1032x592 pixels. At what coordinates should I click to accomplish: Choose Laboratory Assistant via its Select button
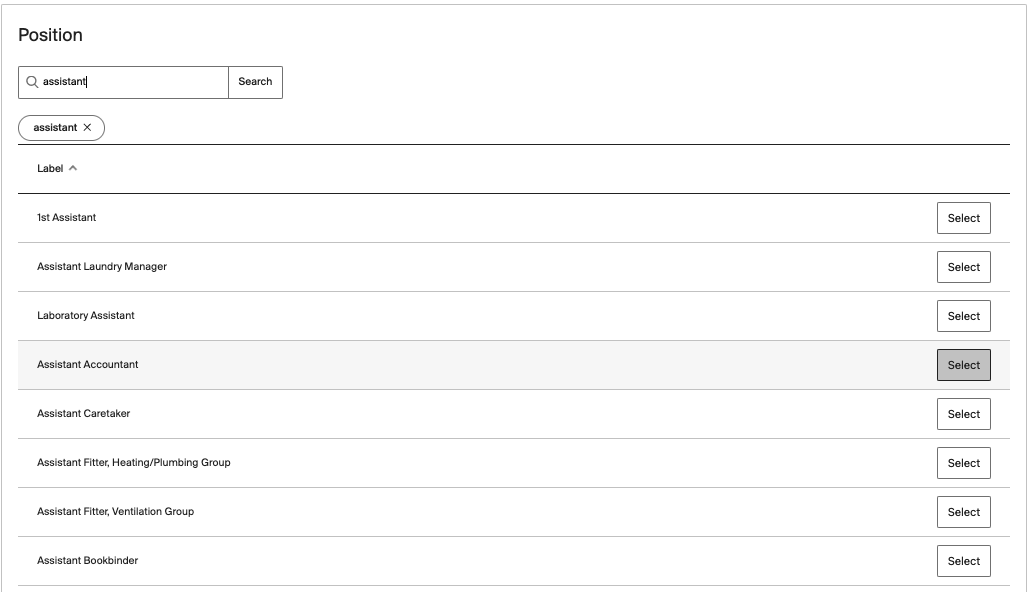coord(963,316)
